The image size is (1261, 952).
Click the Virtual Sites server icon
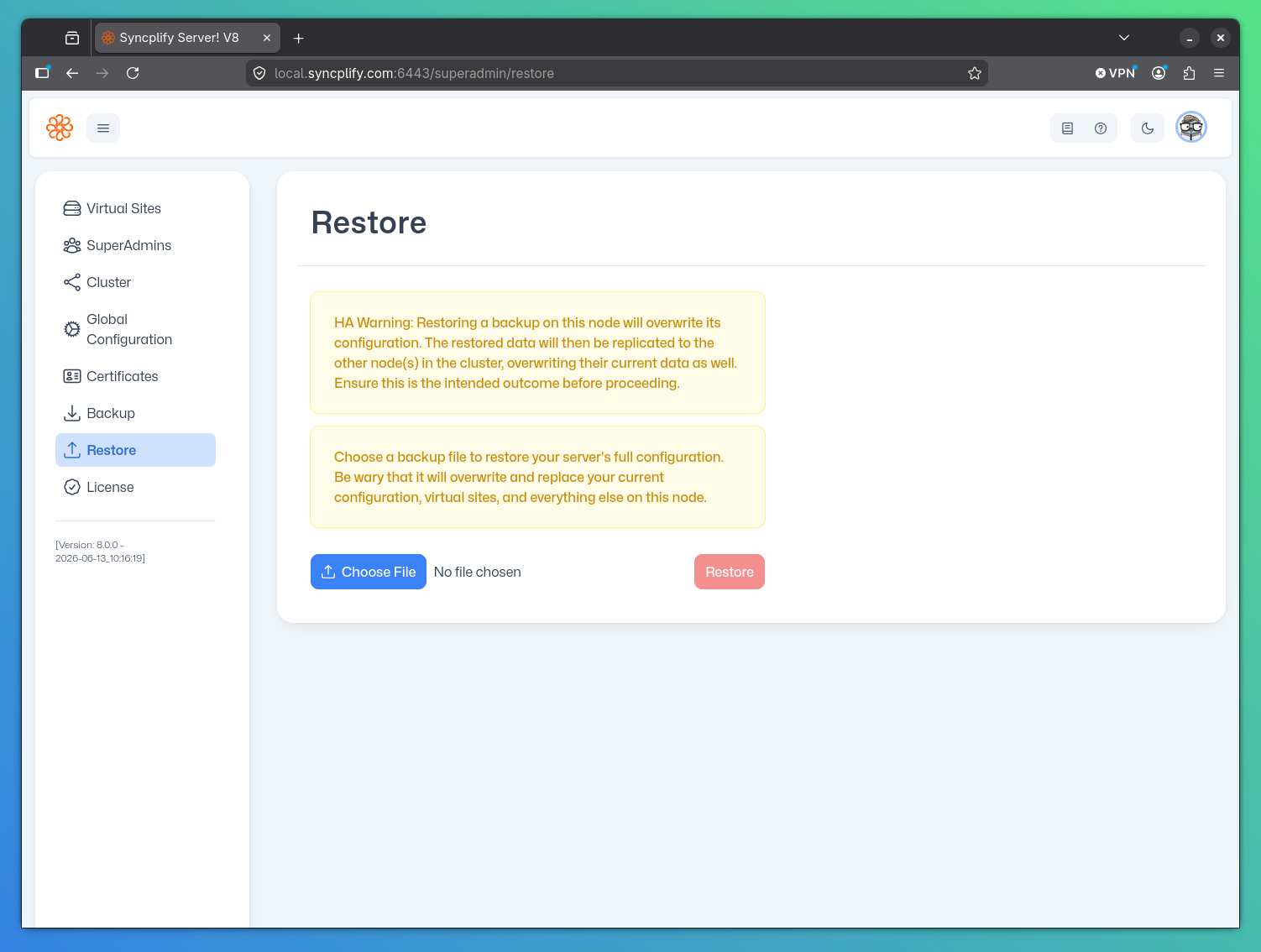coord(72,208)
